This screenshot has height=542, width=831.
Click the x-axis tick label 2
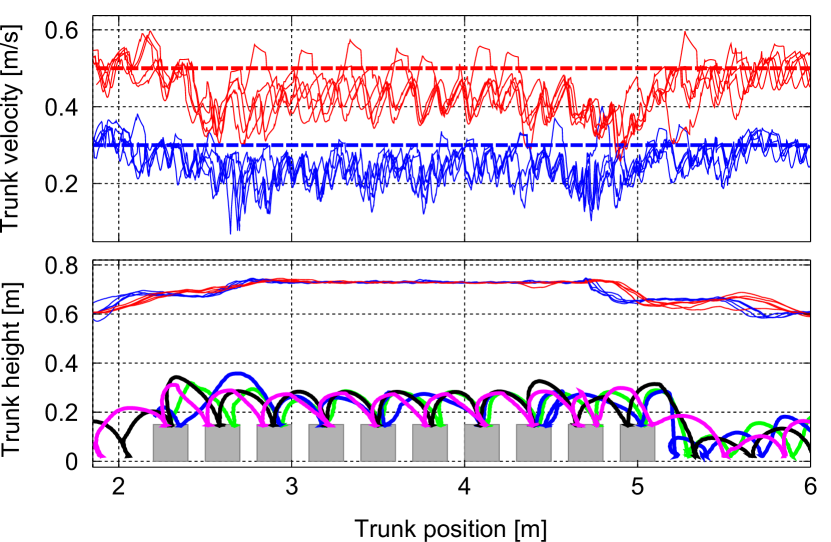pyautogui.click(x=119, y=486)
